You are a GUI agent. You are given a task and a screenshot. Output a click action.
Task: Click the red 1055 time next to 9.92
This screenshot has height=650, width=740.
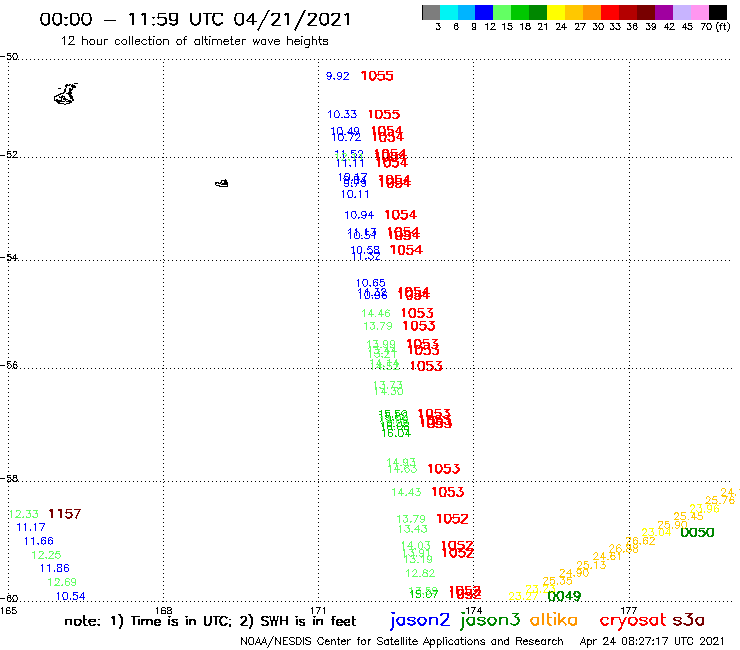coord(377,76)
